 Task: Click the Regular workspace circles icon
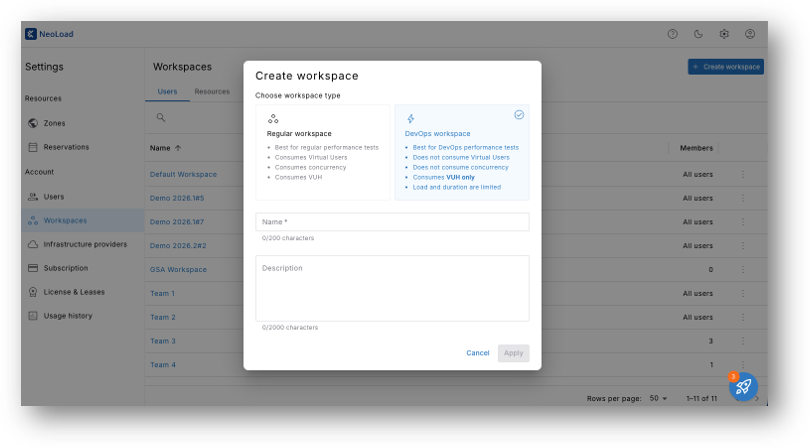273,119
